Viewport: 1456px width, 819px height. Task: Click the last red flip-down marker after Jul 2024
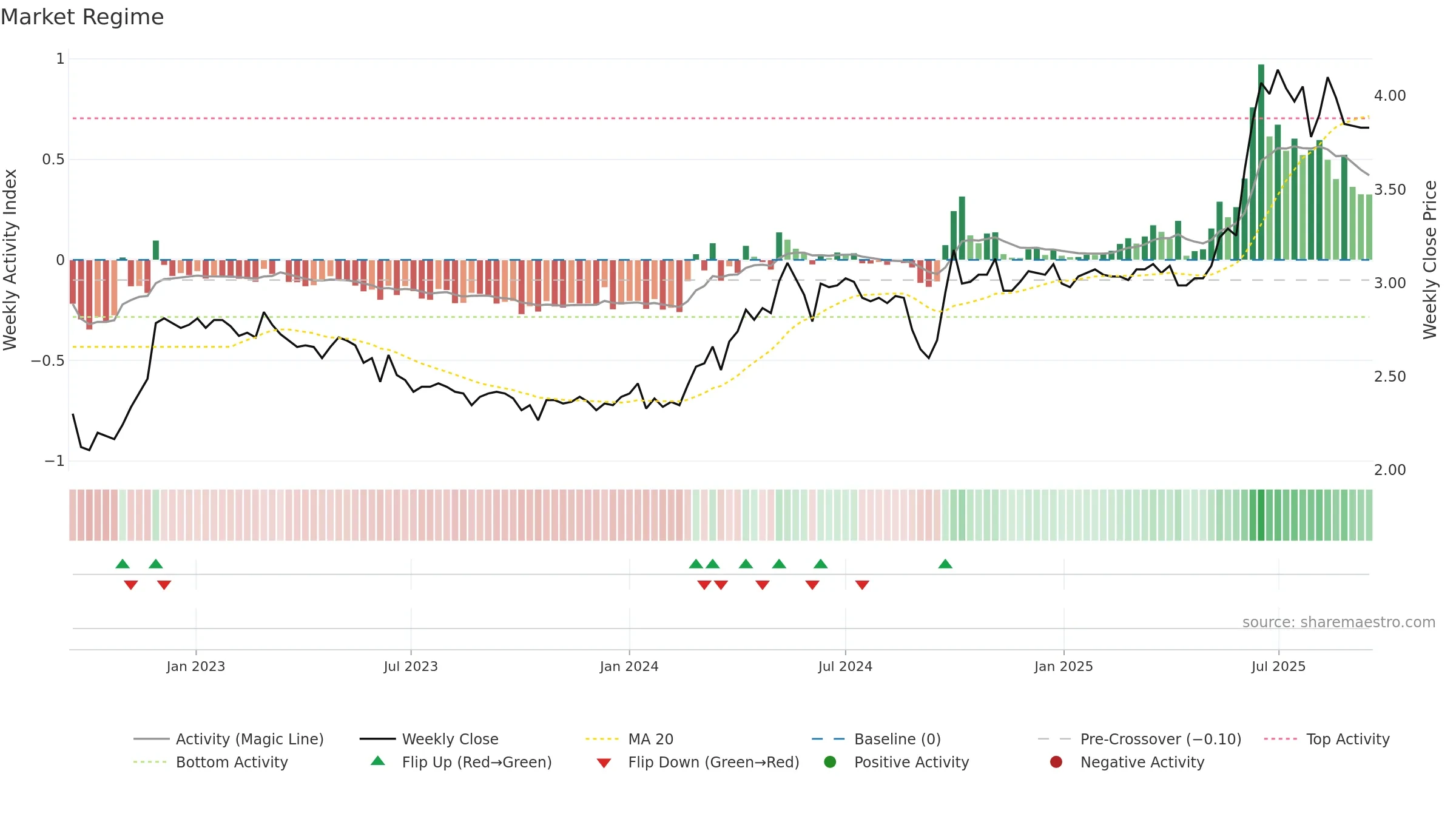click(862, 585)
